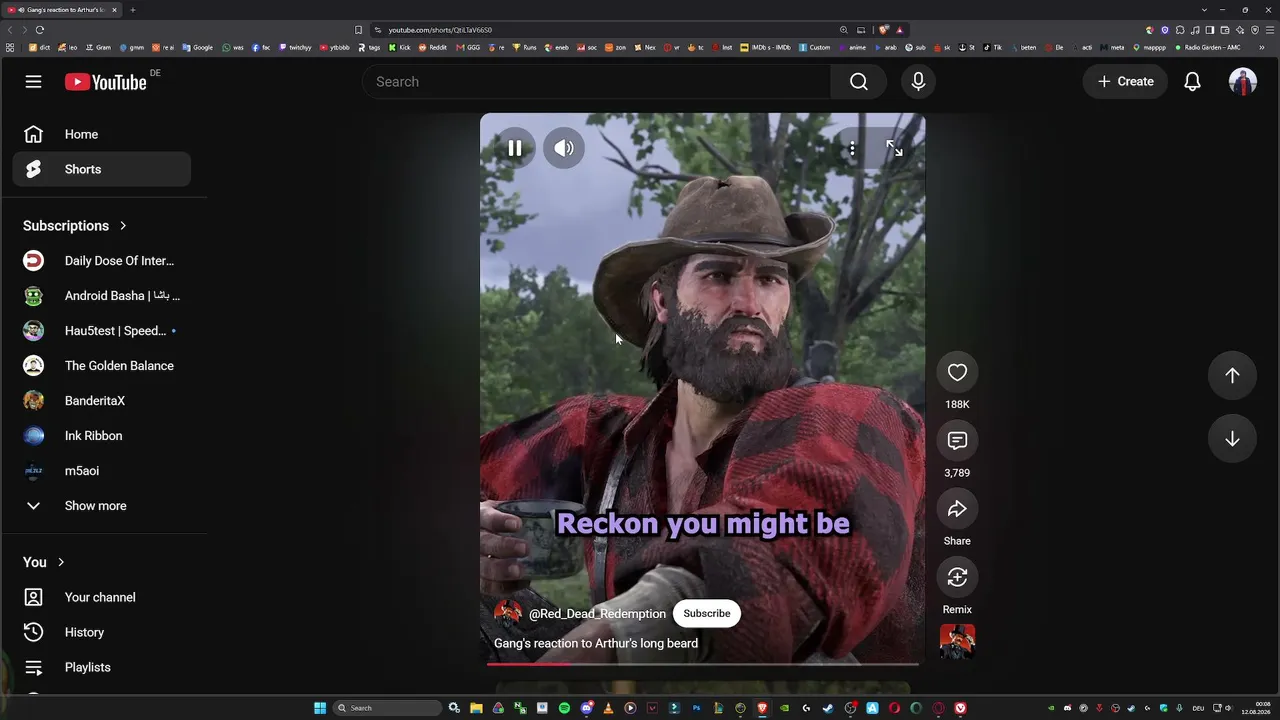The image size is (1280, 720).
Task: Open the Windows Start menu
Action: pos(320,708)
